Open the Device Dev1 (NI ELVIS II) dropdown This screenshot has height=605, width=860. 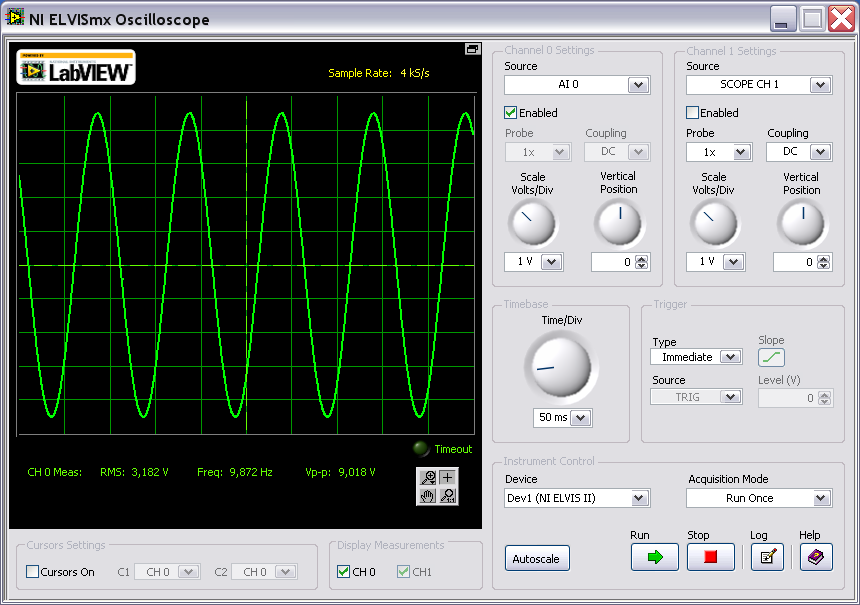pos(577,498)
